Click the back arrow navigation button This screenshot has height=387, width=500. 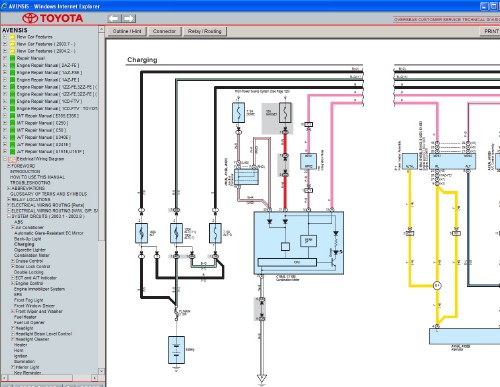(x=114, y=19)
